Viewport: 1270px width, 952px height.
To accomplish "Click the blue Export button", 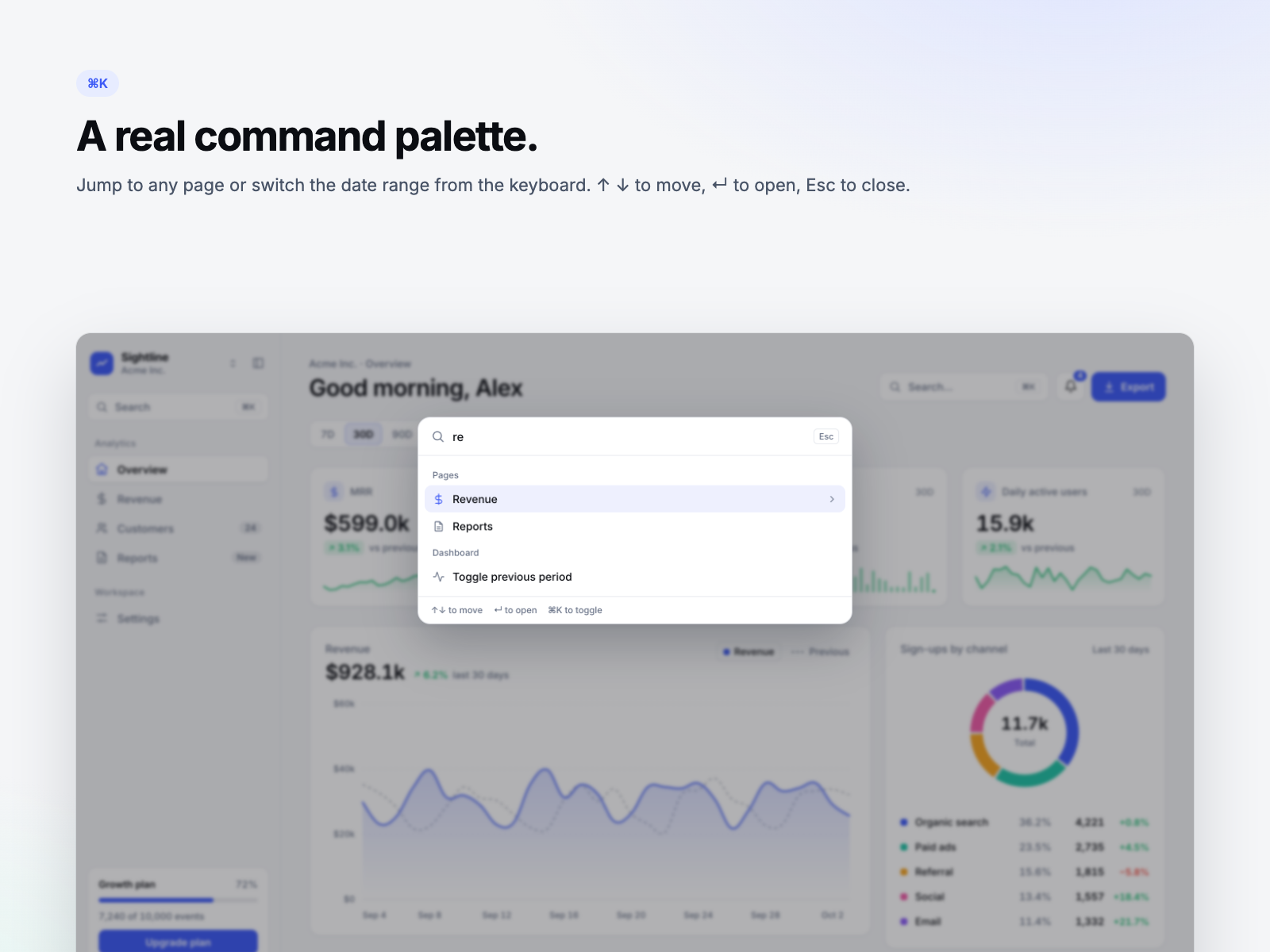I will tap(1129, 386).
